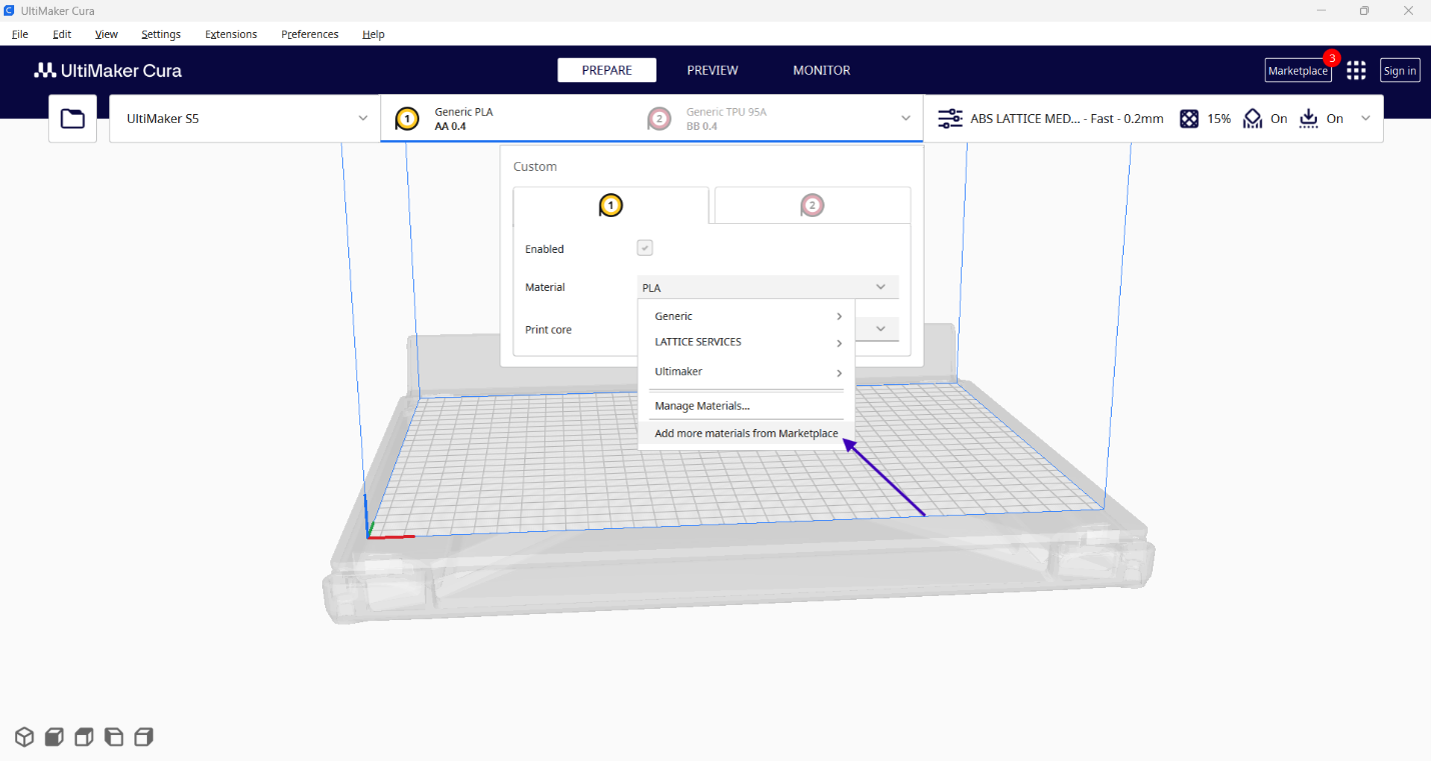
Task: Open file using the folder icon
Action: click(x=72, y=119)
